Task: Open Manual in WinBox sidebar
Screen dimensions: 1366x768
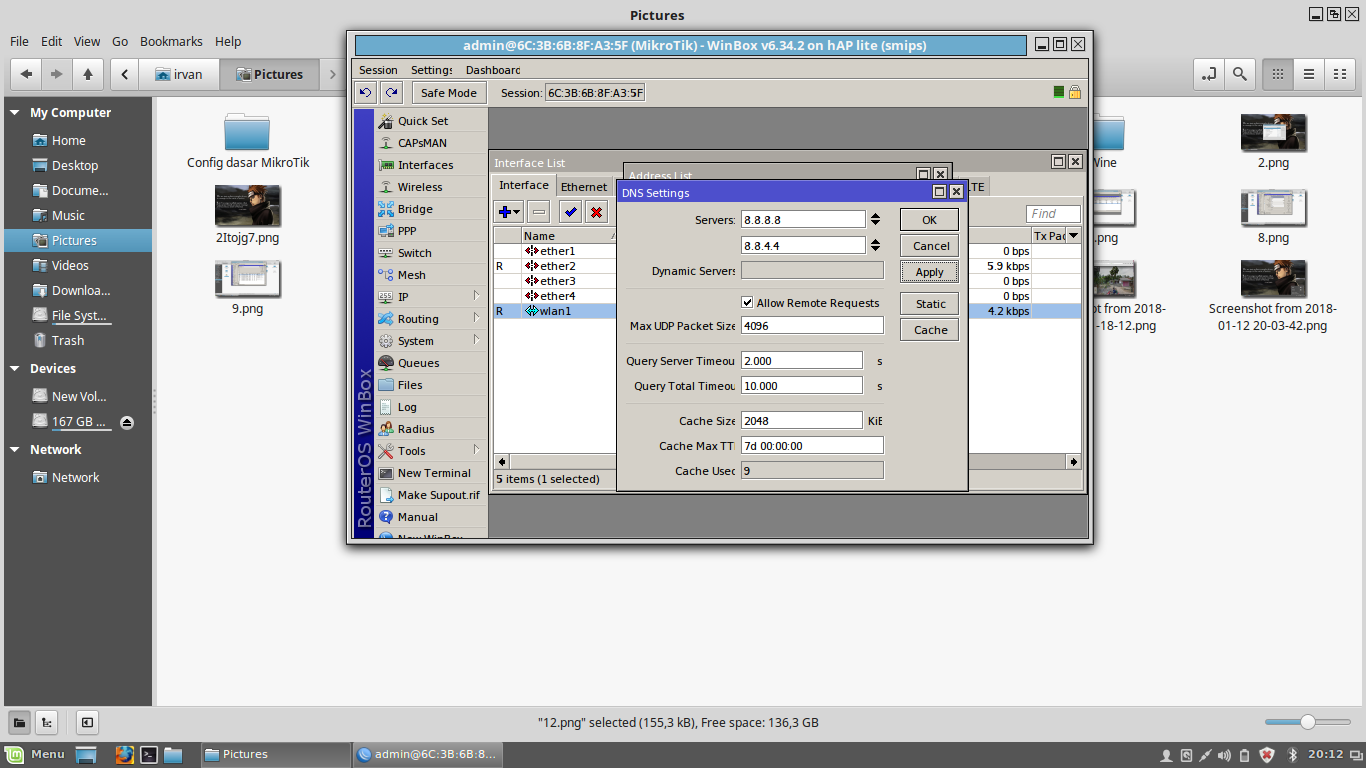Action: [417, 517]
